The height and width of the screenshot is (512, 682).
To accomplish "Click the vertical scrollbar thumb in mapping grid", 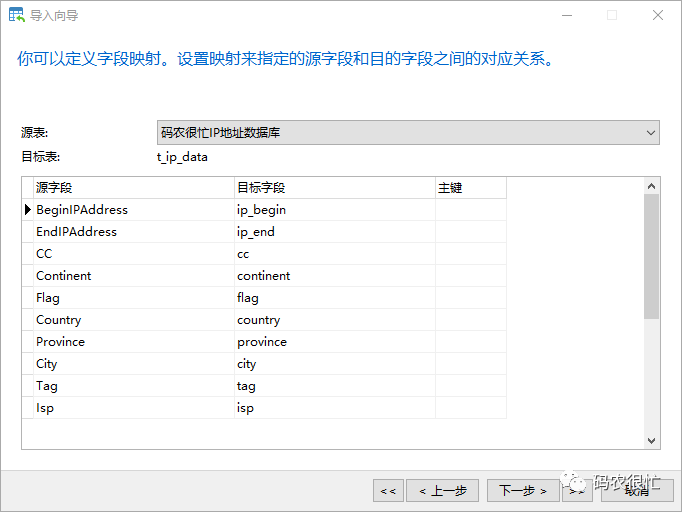I will [651, 257].
